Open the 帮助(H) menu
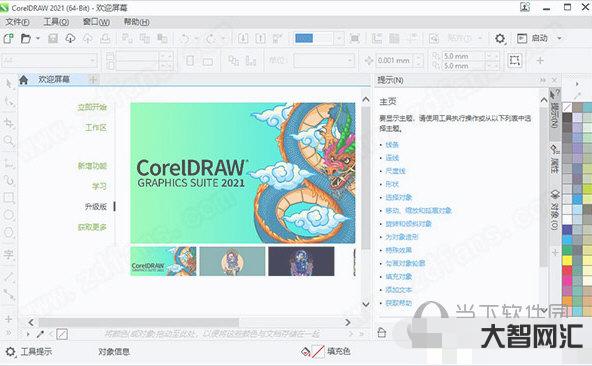The width and height of the screenshot is (592, 366). pyautogui.click(x=136, y=22)
